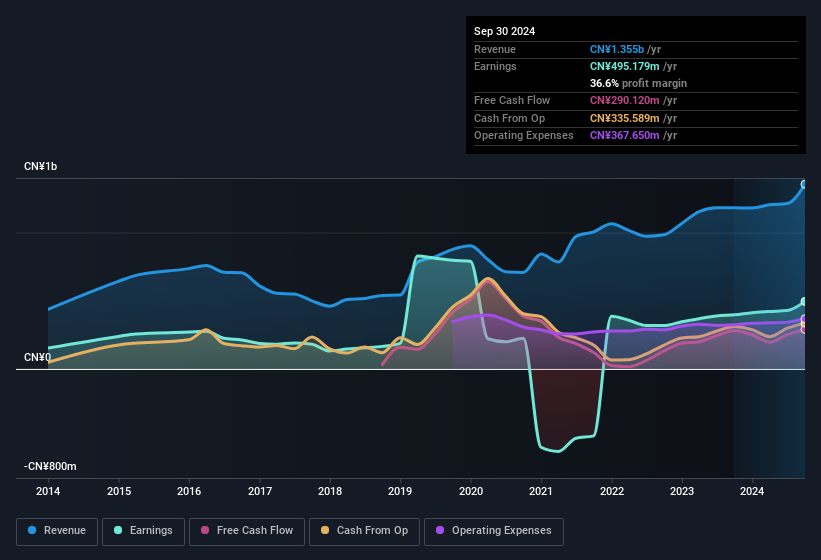Click the Sep 30 2024 tooltip date

505,31
